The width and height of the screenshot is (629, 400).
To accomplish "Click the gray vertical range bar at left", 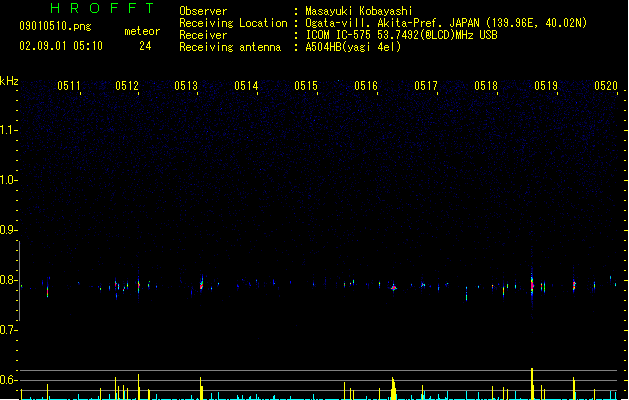I will click(x=19, y=281).
